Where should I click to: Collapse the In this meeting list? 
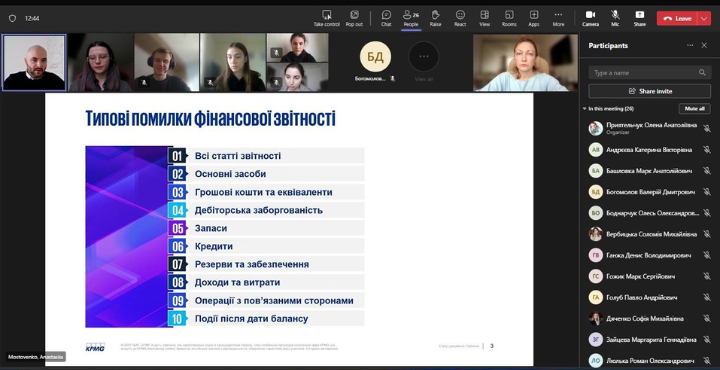(x=585, y=109)
